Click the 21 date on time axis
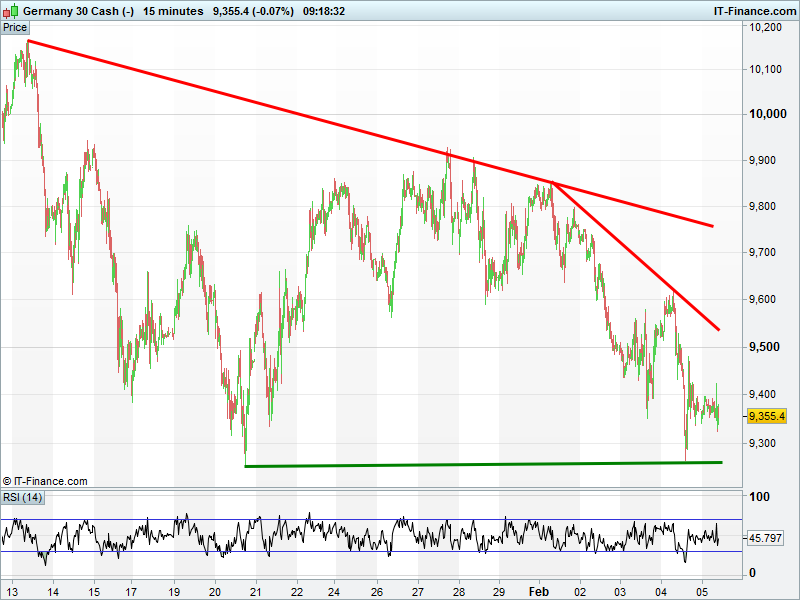This screenshot has height=600, width=800. pos(256,591)
